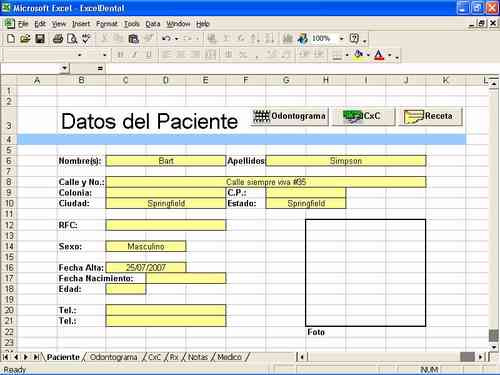
Task: Click the empty Edad field
Action: coord(126,289)
